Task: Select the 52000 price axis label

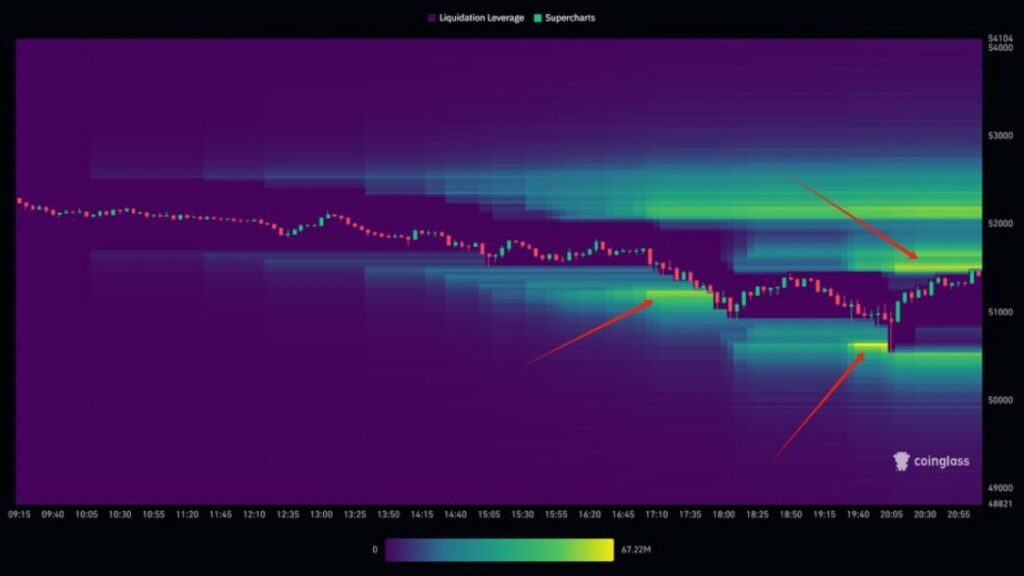Action: (x=1000, y=224)
